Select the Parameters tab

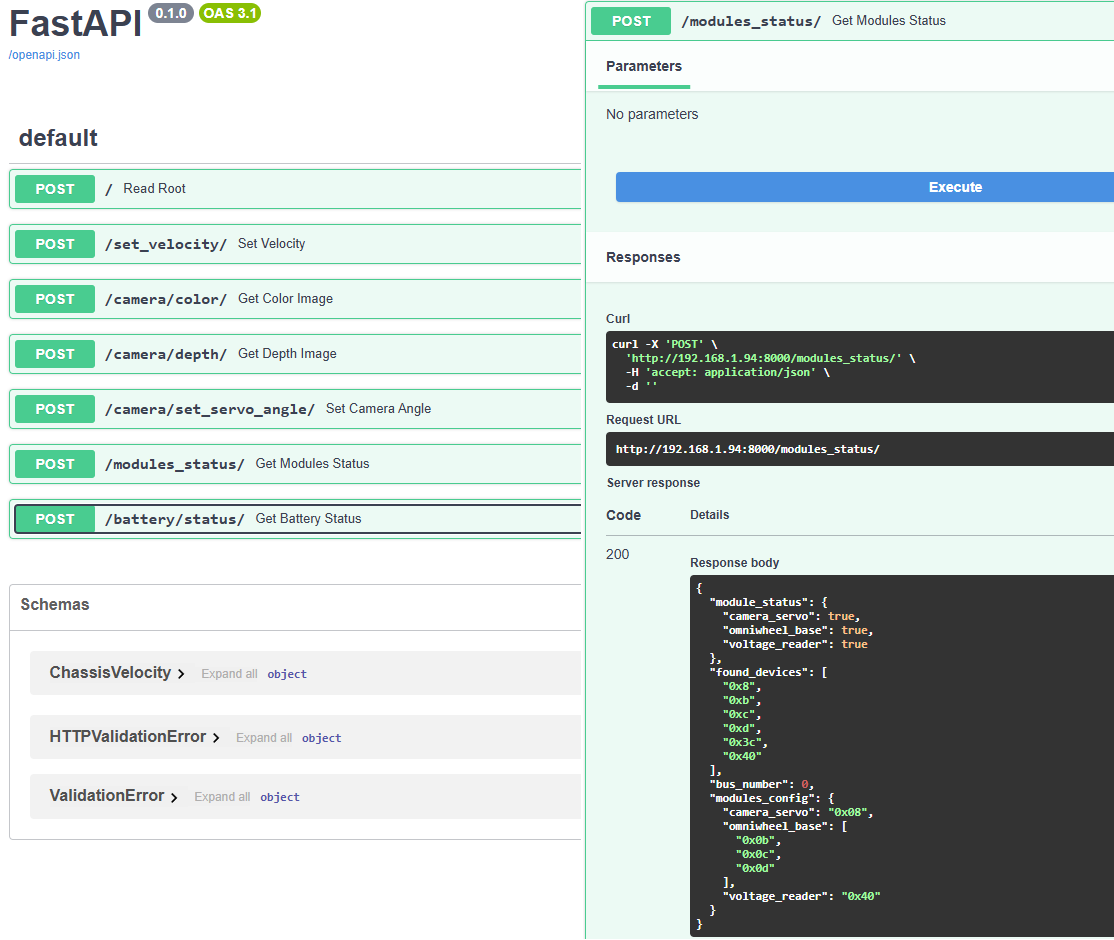tap(644, 67)
